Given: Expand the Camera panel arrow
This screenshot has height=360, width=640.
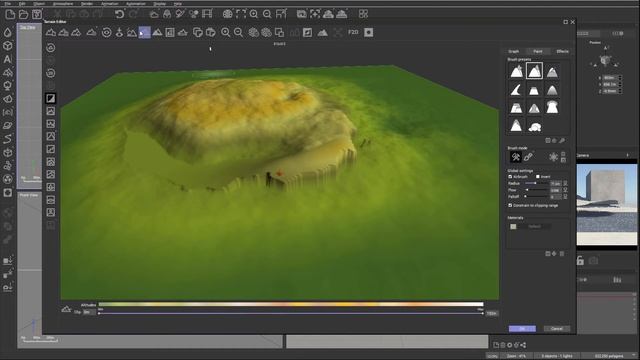Looking at the screenshot, I should 628,156.
